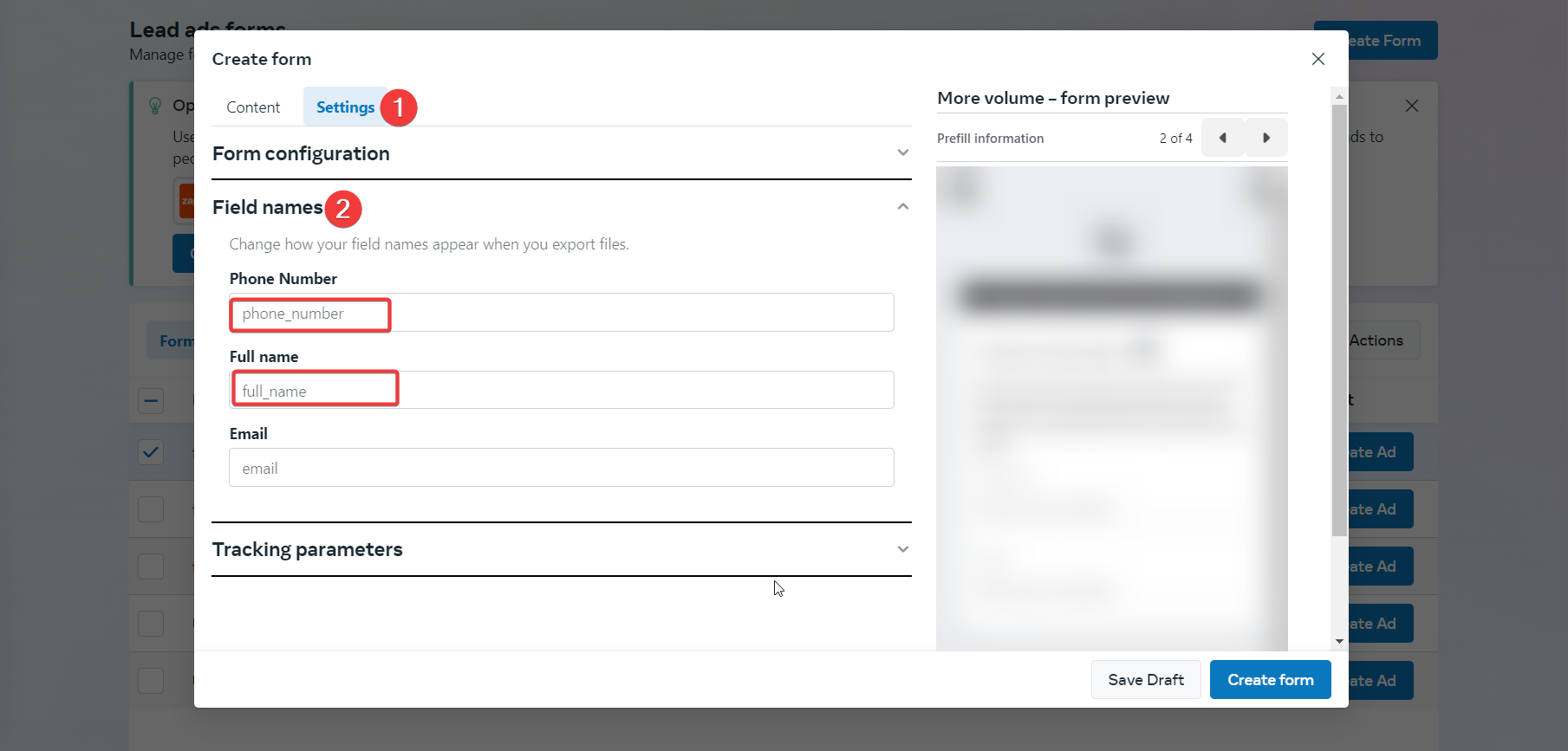
Task: Close the Create form dialog
Action: pos(1318,59)
